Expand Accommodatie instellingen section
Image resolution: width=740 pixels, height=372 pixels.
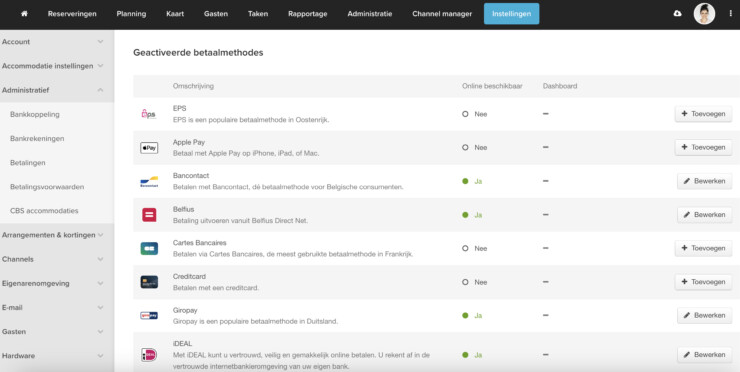point(57,66)
